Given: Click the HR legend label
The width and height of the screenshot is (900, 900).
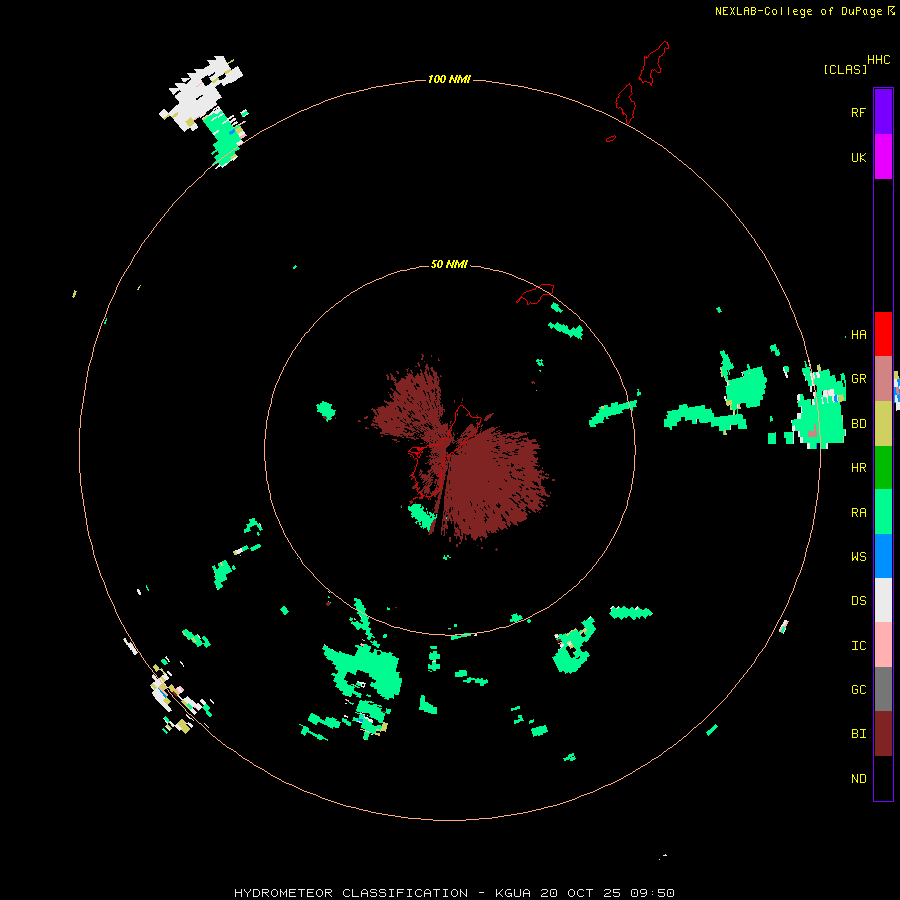Looking at the screenshot, I should click(x=858, y=468).
